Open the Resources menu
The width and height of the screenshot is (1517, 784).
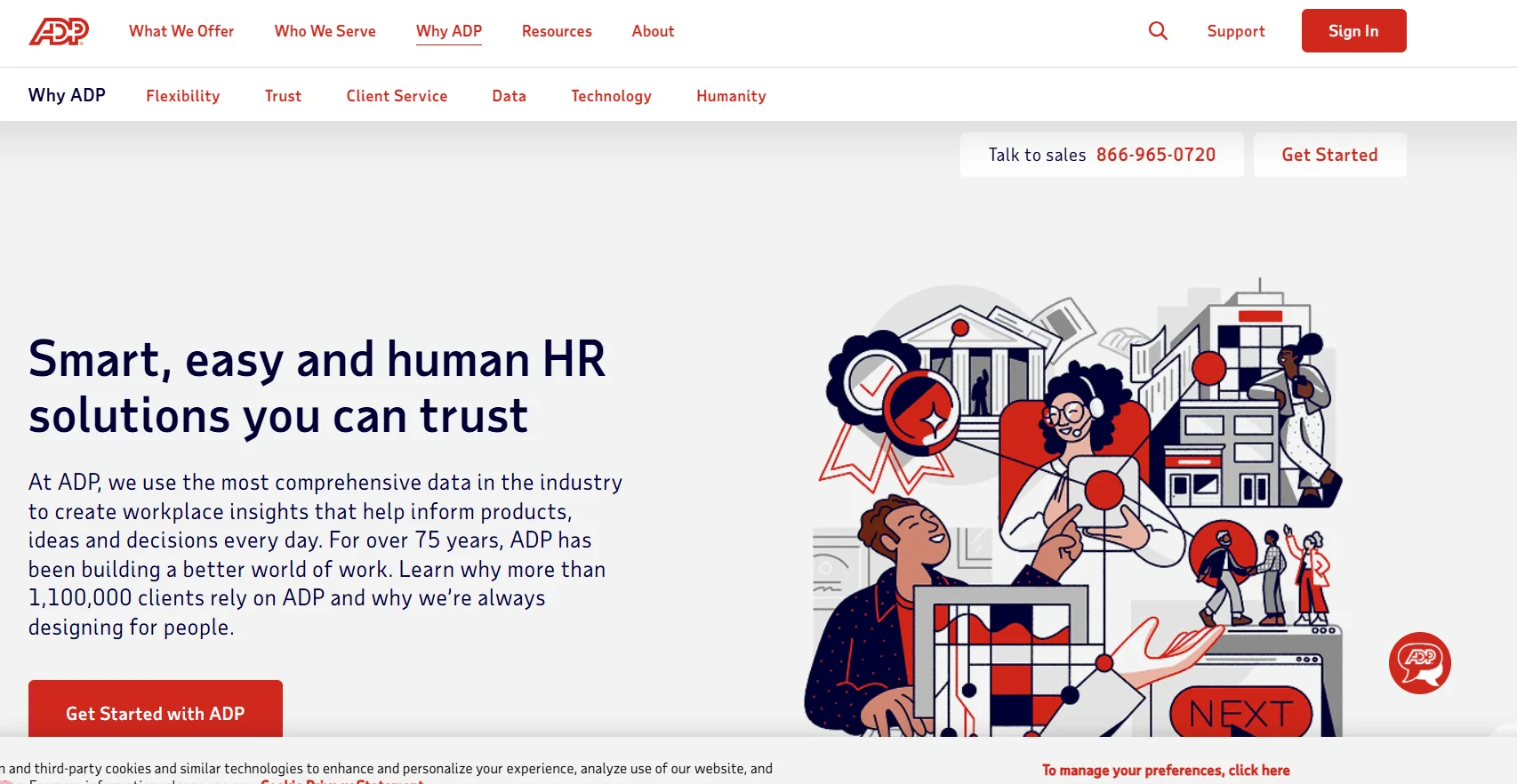[557, 31]
